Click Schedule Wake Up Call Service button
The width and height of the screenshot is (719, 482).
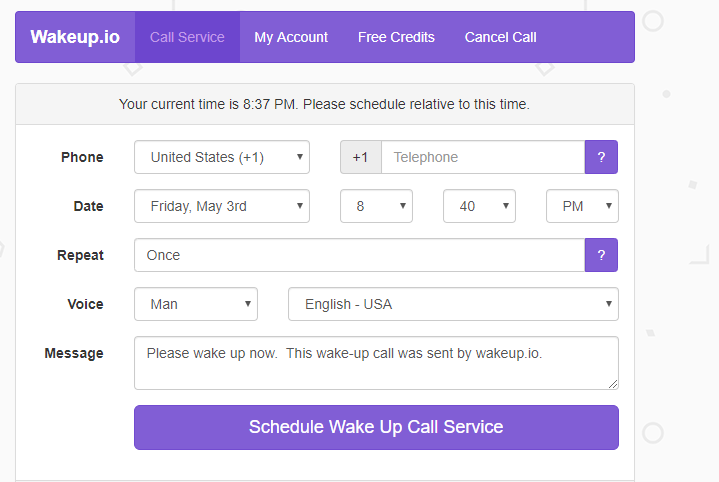tap(376, 427)
